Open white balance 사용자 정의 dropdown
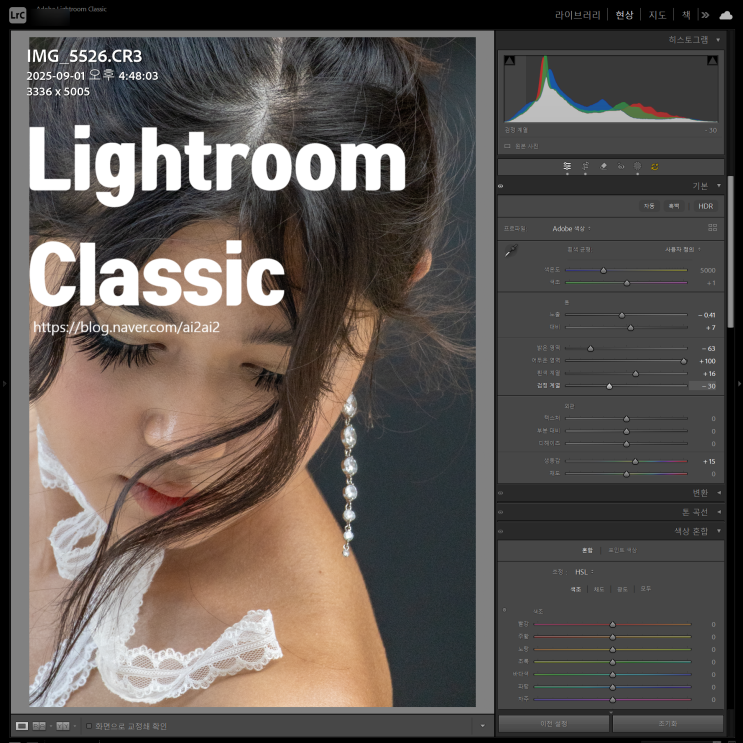 pos(682,249)
